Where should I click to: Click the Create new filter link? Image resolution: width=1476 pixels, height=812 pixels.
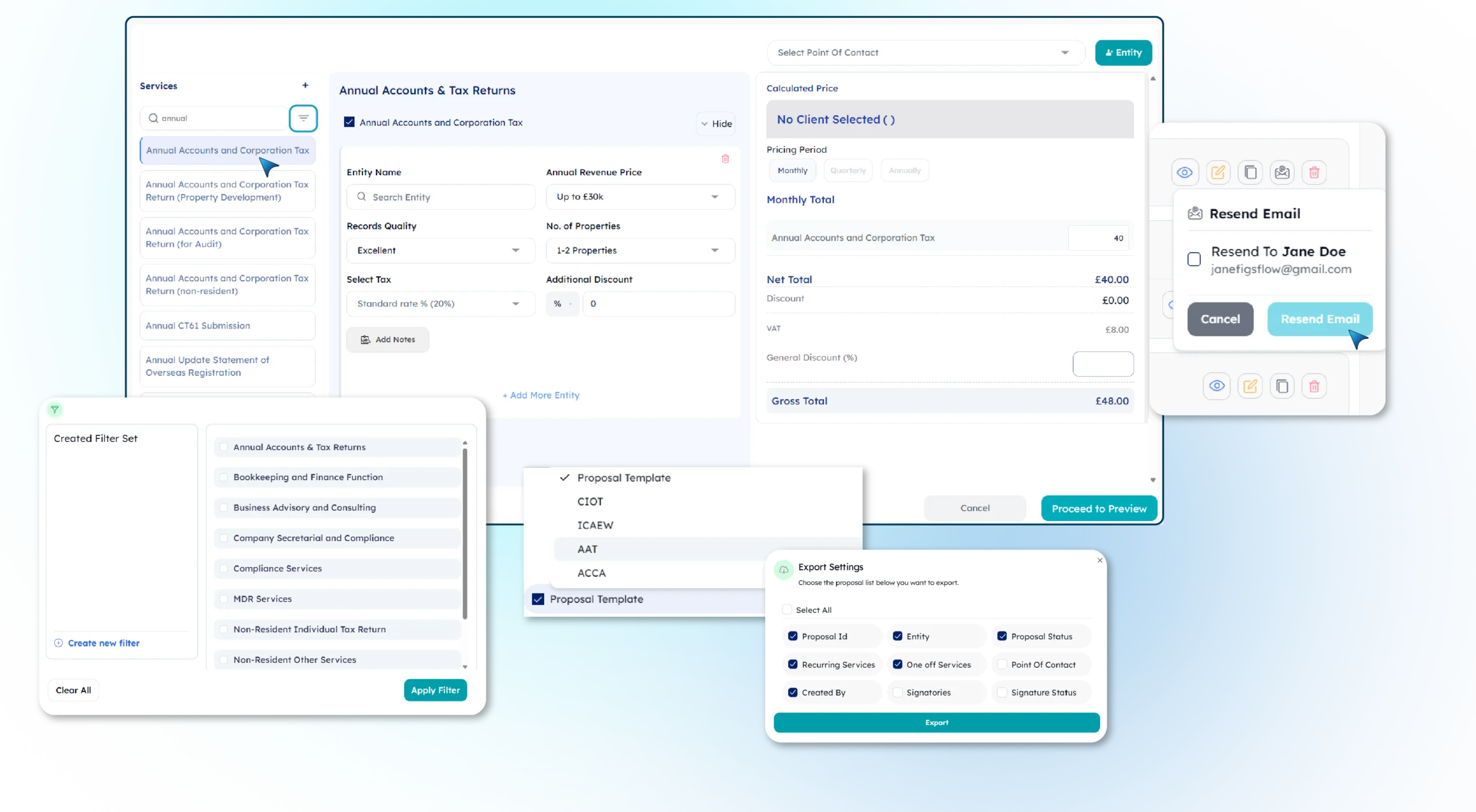point(103,643)
